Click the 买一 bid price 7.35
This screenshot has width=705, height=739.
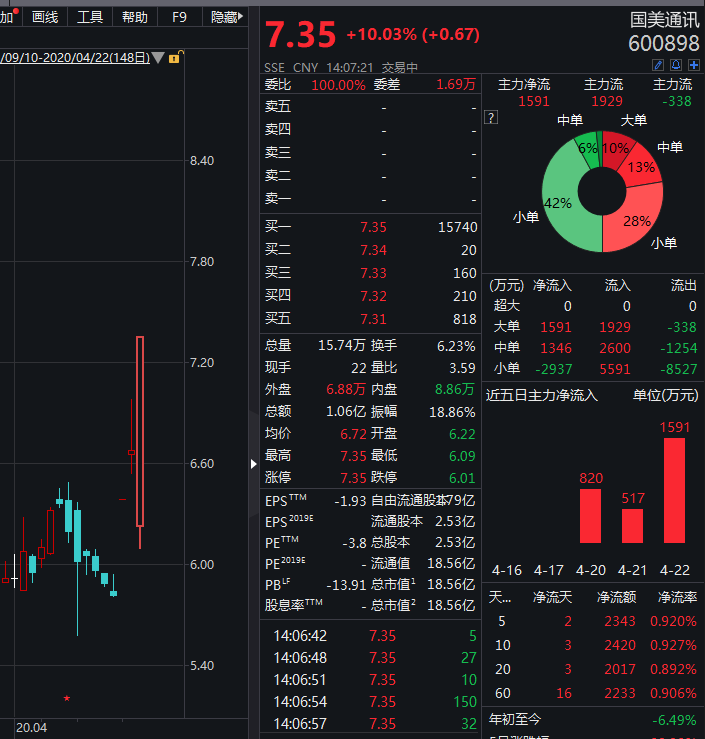pyautogui.click(x=373, y=227)
